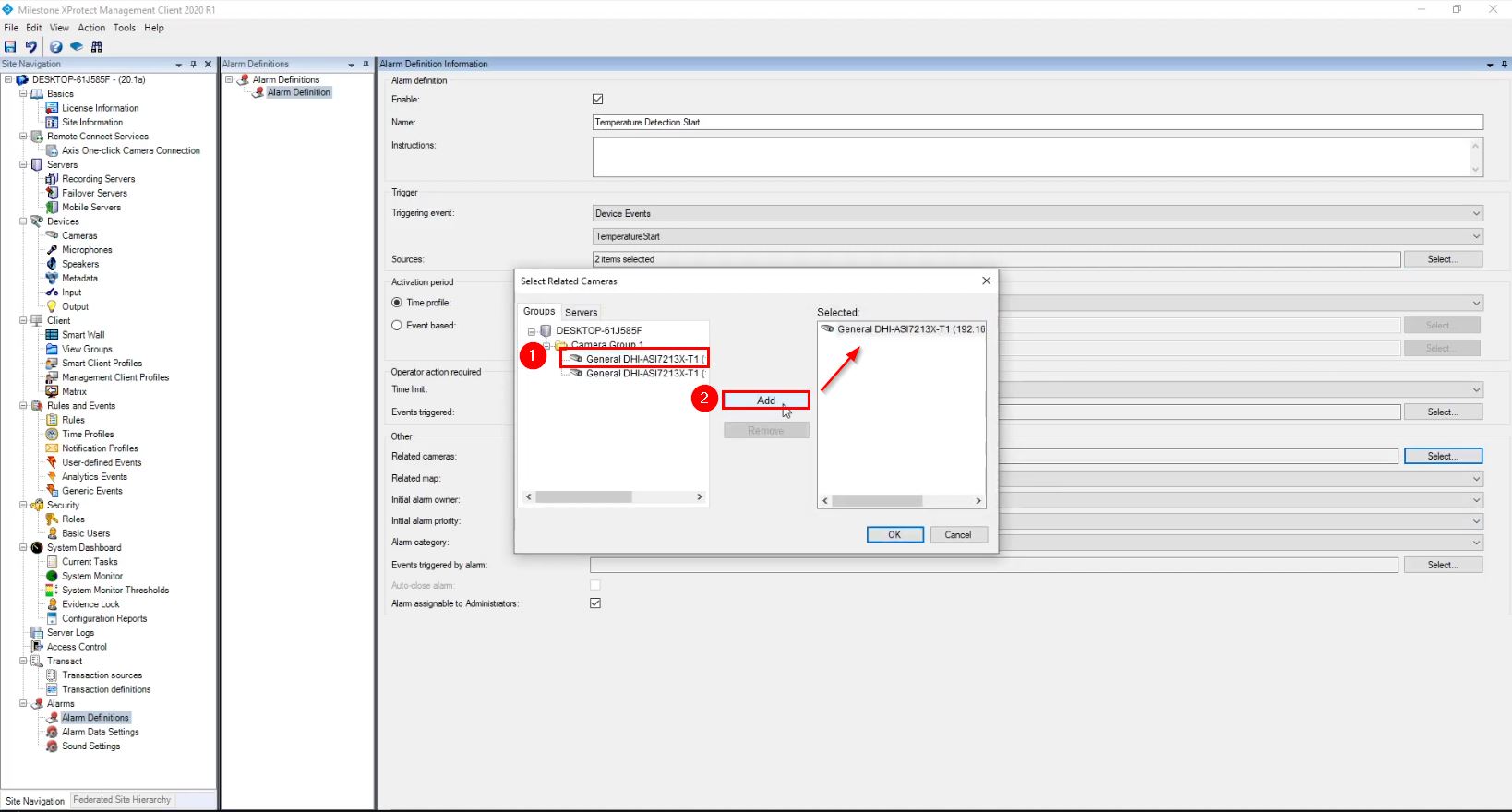Click Select for Events triggered by alarm
The width and height of the screenshot is (1512, 812).
pos(1443,565)
